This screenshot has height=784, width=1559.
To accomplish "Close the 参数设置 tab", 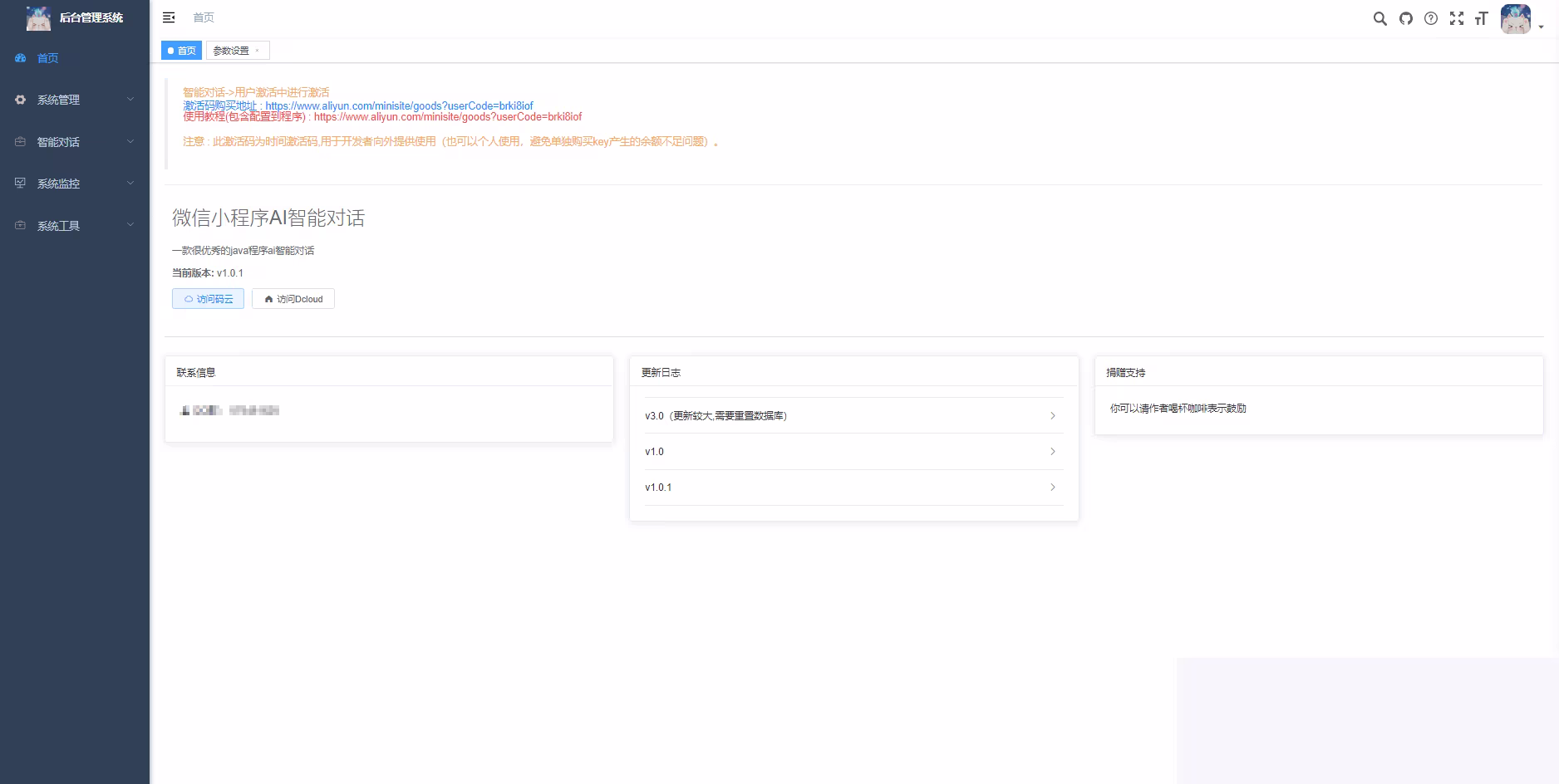I will click(x=258, y=51).
